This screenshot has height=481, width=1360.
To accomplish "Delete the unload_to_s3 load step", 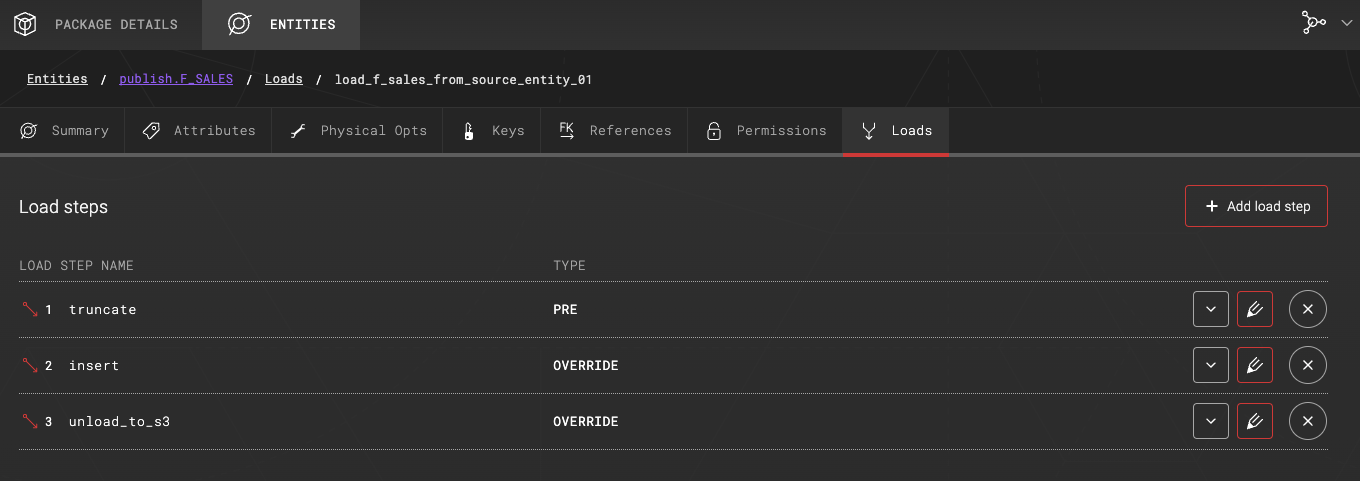I will click(x=1308, y=422).
